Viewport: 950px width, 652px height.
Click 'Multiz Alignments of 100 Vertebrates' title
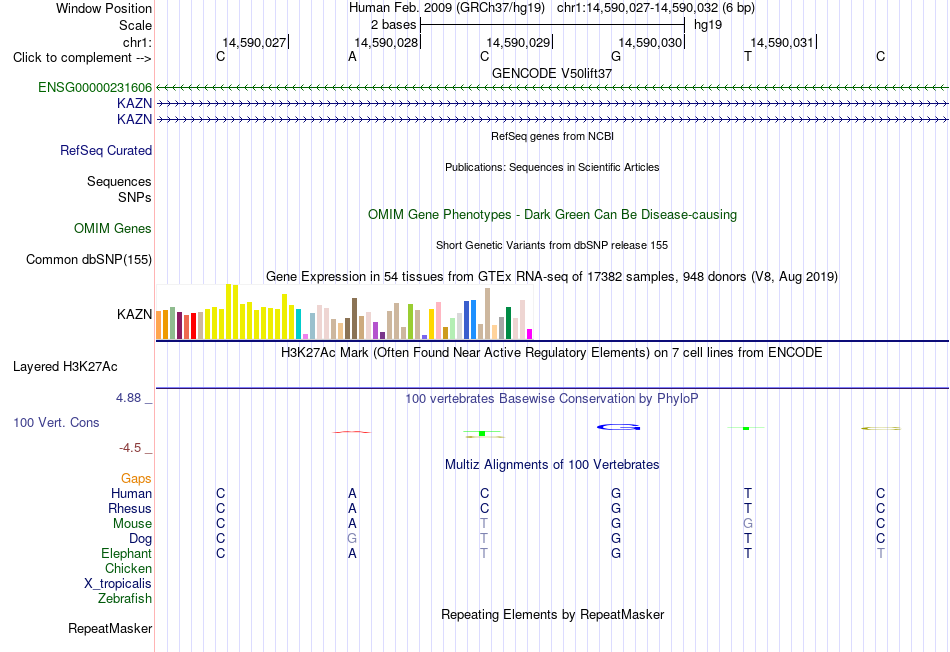[x=552, y=465]
